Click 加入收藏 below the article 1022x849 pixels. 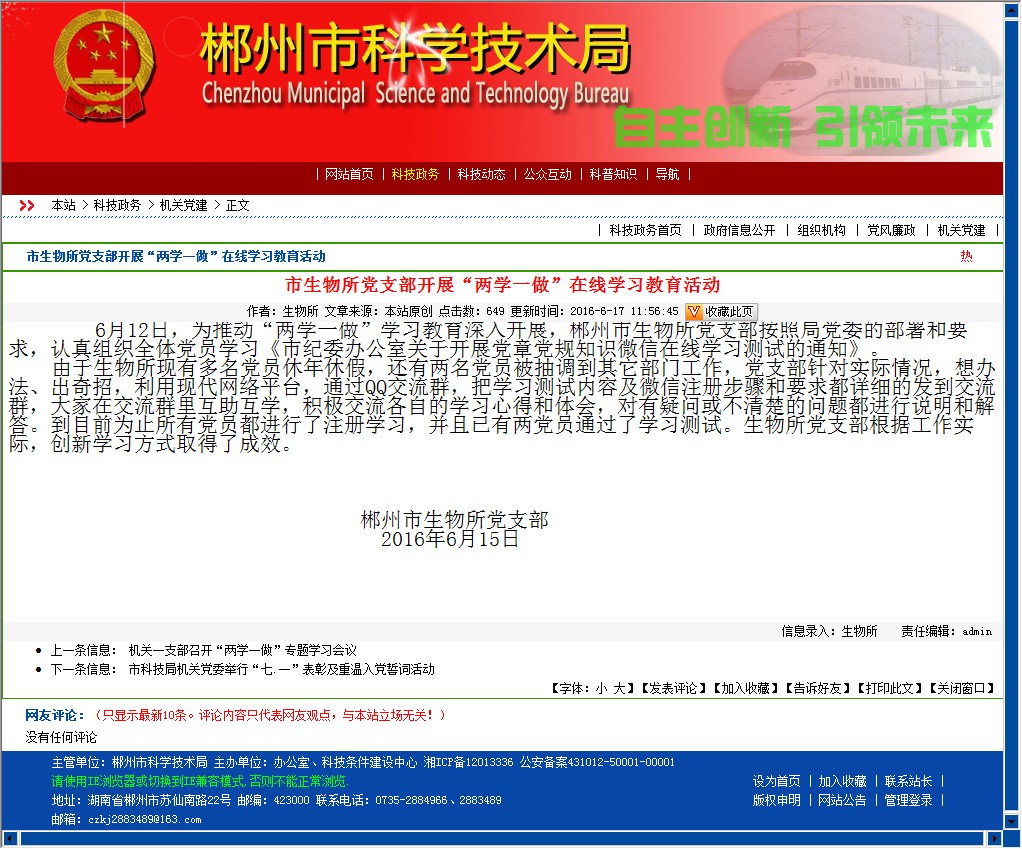click(746, 689)
